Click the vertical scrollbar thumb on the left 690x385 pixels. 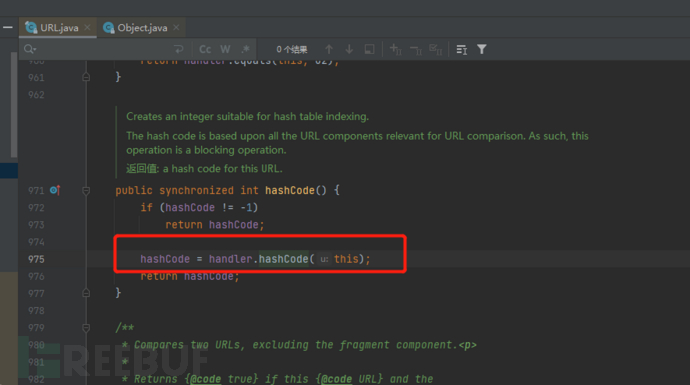click(x=14, y=104)
